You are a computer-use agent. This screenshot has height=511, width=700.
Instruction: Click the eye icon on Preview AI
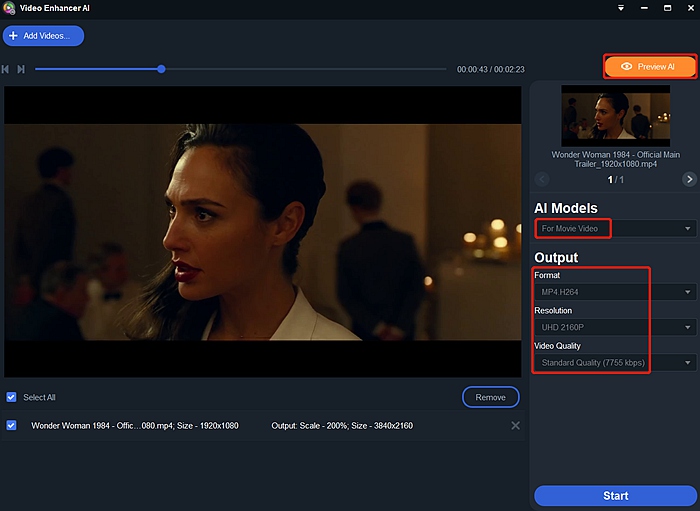(x=626, y=66)
